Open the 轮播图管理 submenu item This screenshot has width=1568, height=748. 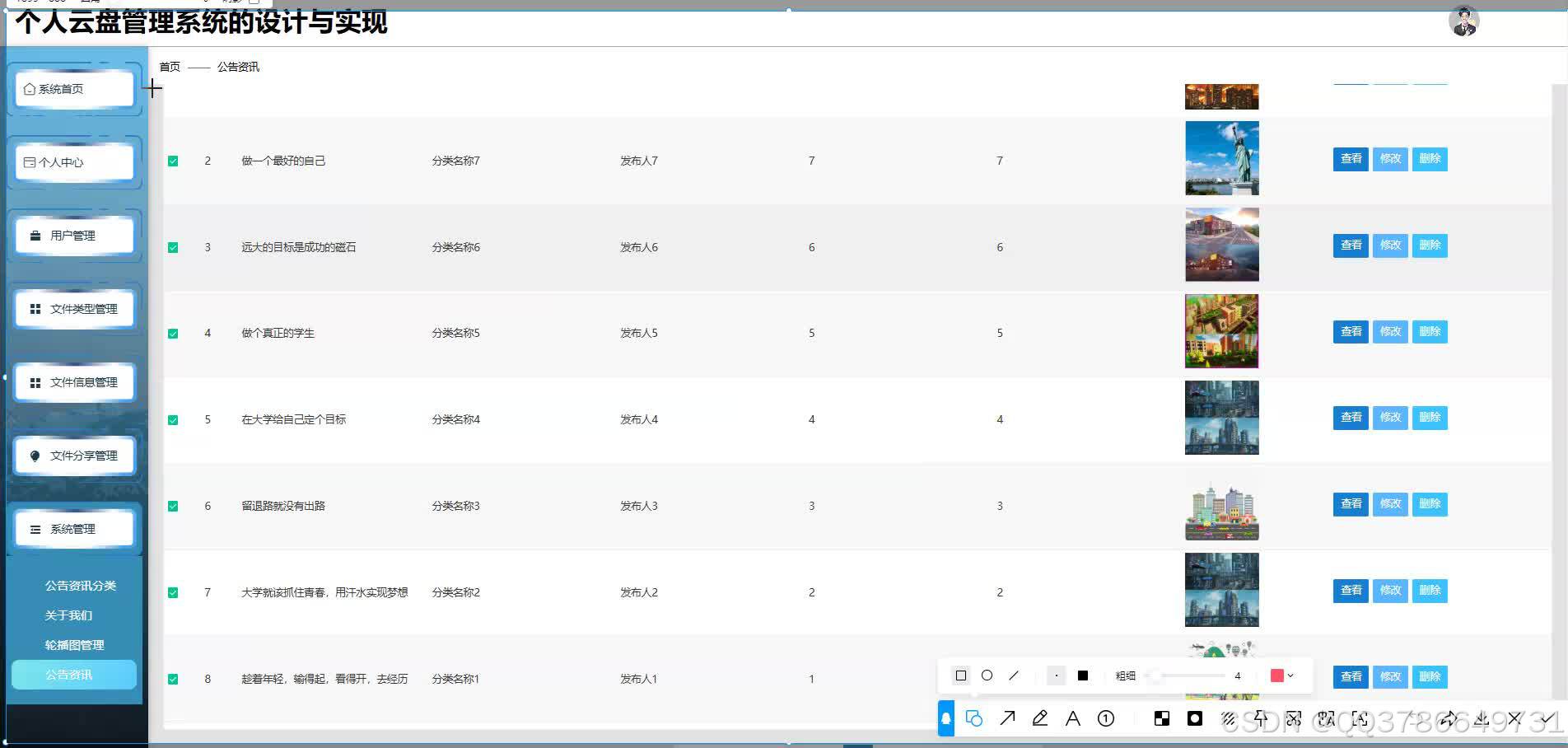(x=74, y=645)
